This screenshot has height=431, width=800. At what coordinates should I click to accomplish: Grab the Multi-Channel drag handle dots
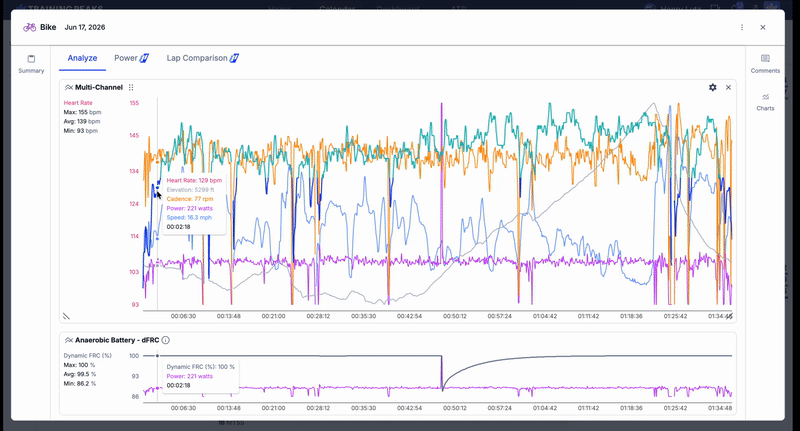[x=131, y=87]
